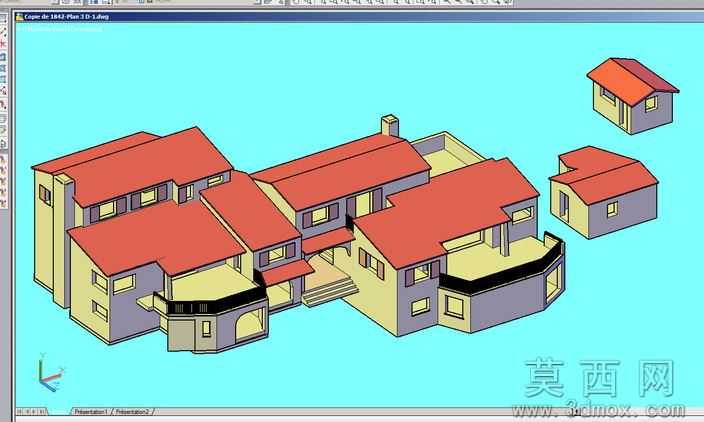Click the drawing file icon in title bar
This screenshot has height=422, width=704.
click(19, 17)
